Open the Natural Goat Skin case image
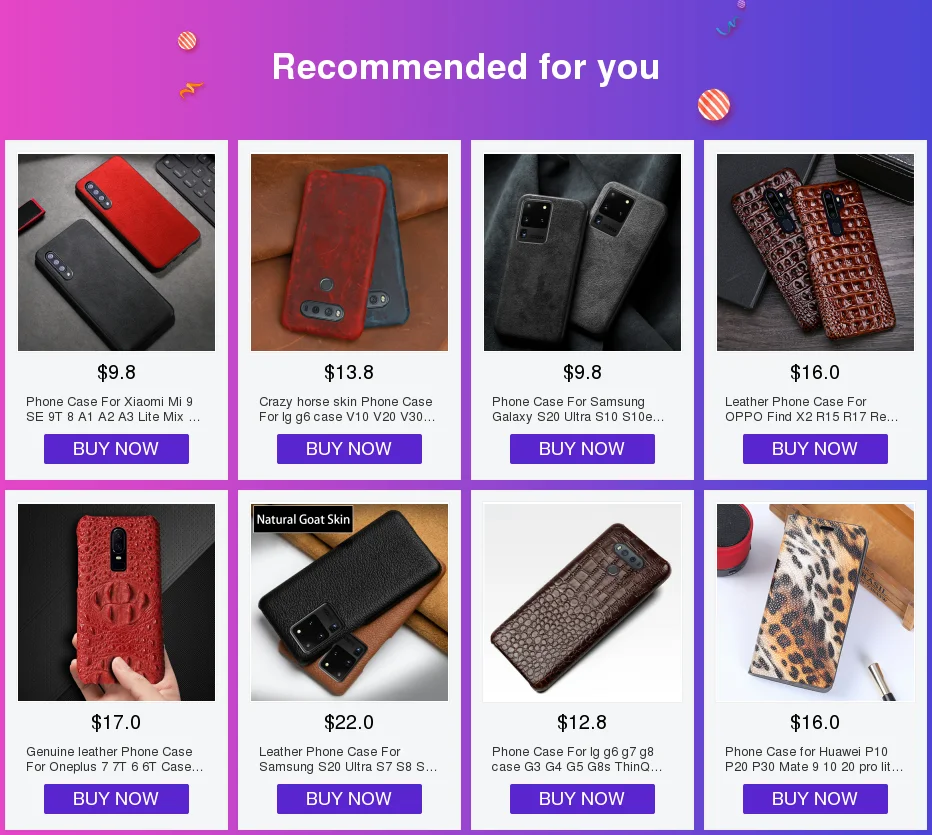932x835 pixels. [350, 602]
